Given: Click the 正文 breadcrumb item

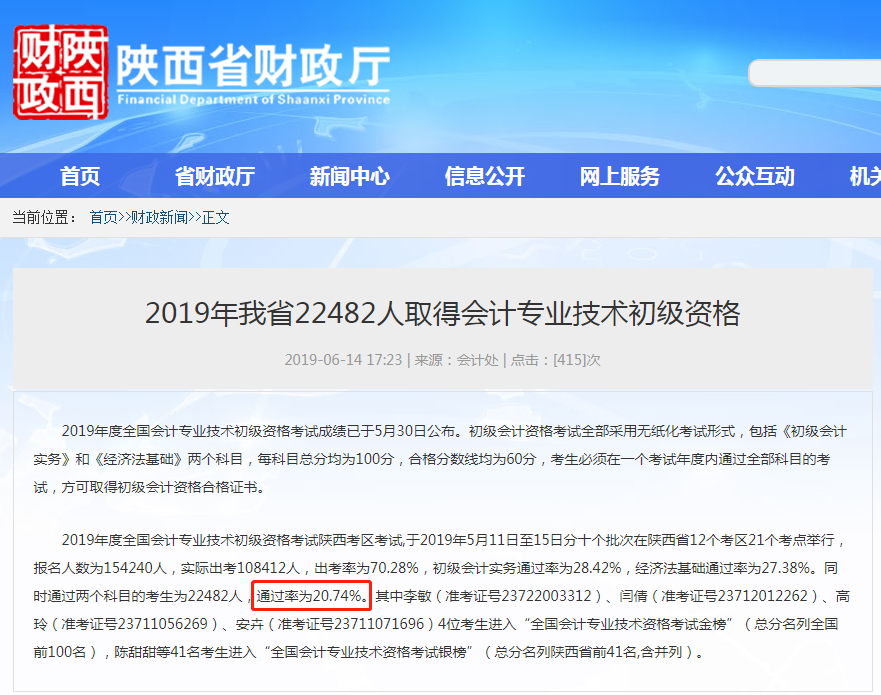Looking at the screenshot, I should click(x=215, y=217).
